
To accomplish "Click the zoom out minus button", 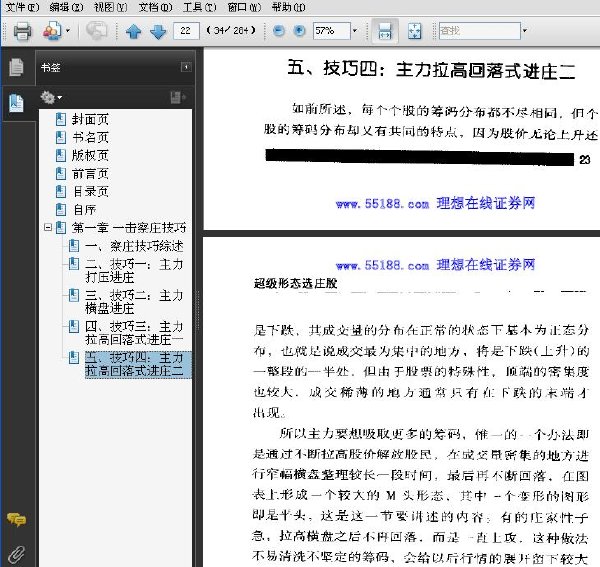I will point(279,31).
